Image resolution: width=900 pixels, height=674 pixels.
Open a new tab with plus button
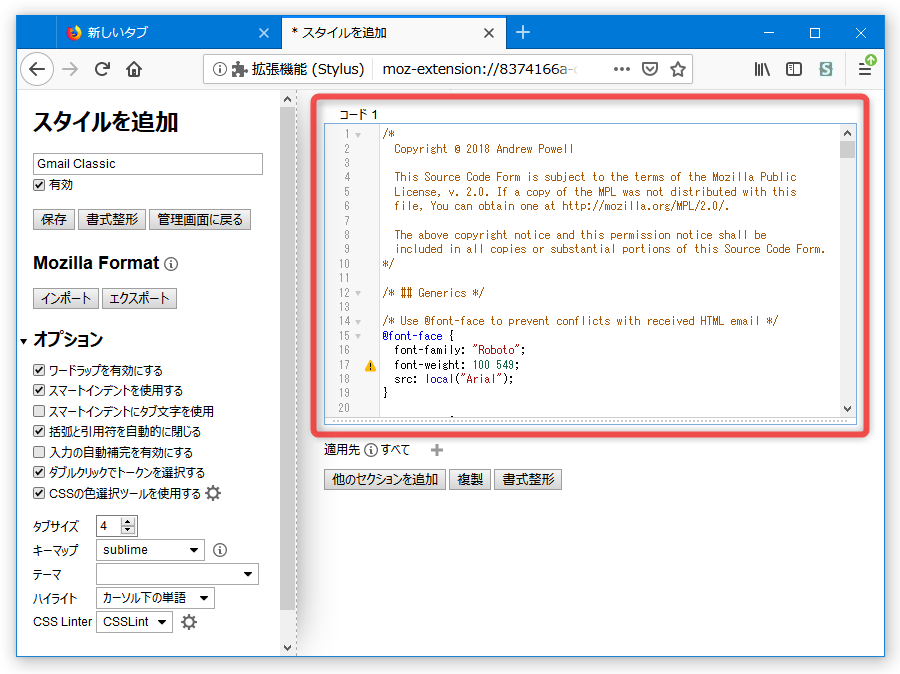click(x=523, y=32)
